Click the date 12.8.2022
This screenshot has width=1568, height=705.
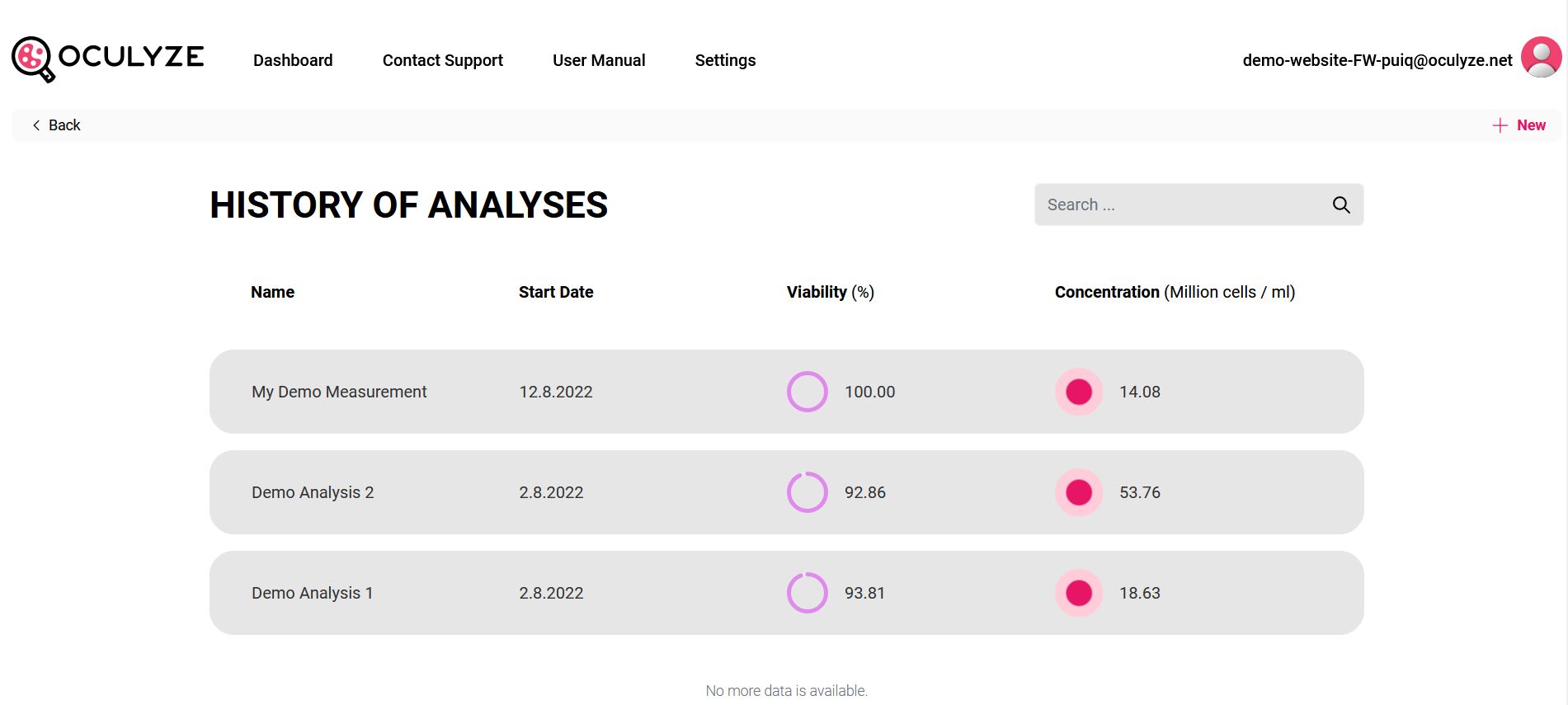(556, 392)
